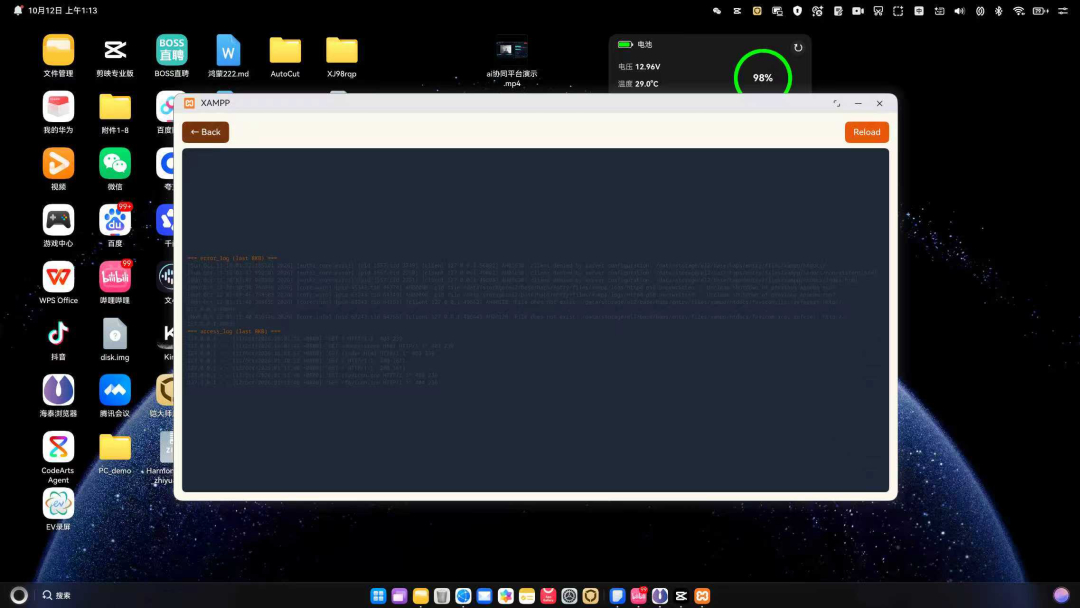Open the app grid launcher in the dock

click(x=378, y=596)
